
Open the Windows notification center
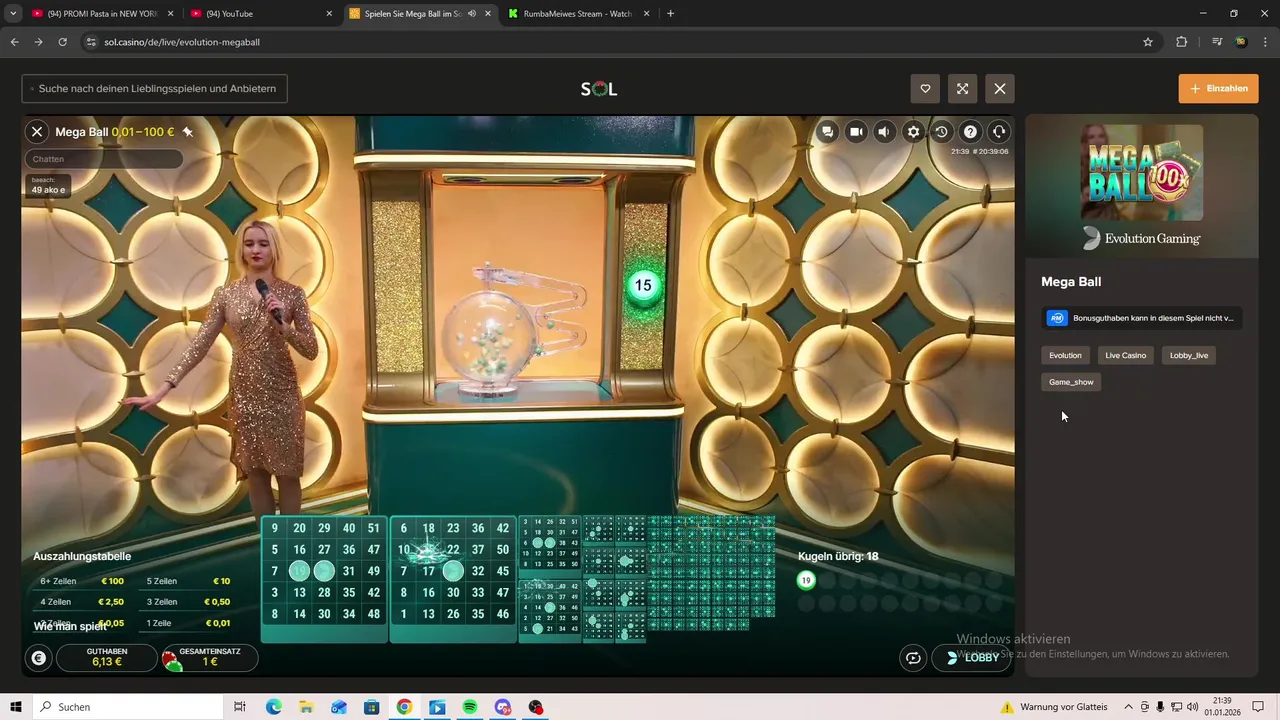(1258, 707)
